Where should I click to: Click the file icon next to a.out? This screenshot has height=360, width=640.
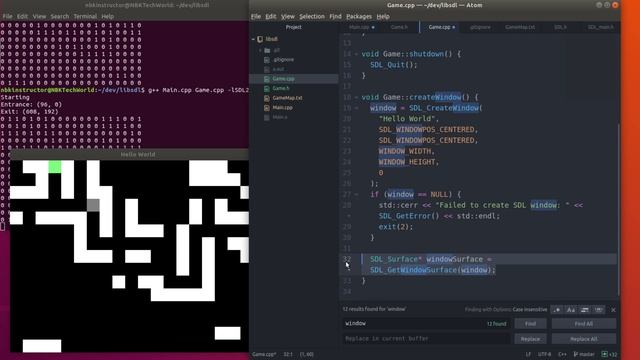pyautogui.click(x=267, y=69)
